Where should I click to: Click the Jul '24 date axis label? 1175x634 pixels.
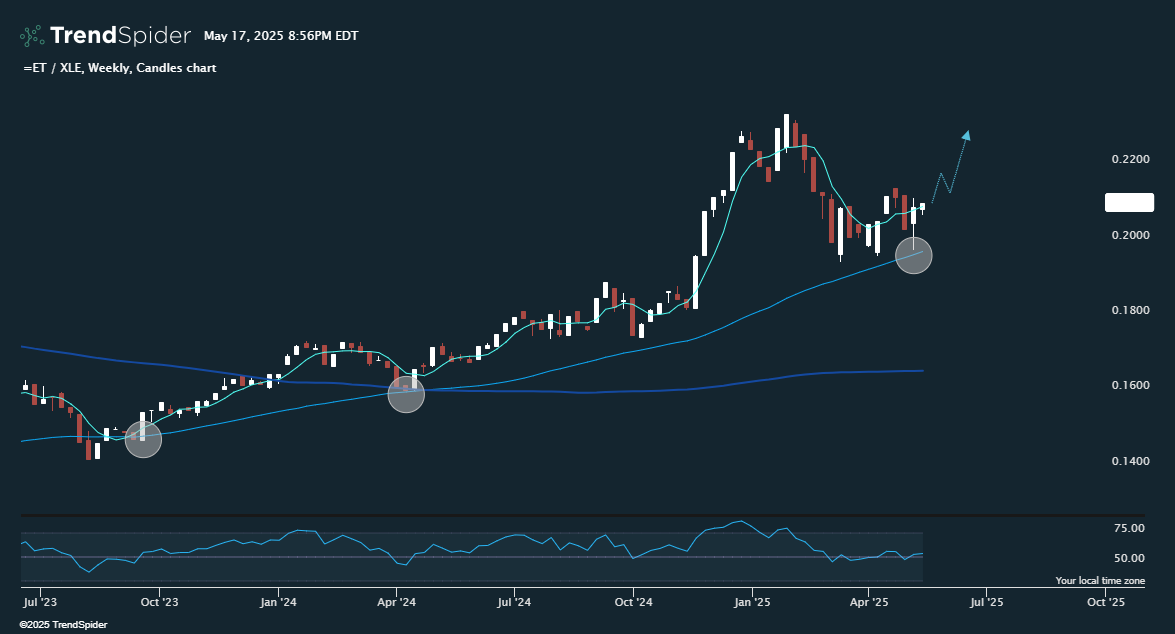(x=514, y=602)
